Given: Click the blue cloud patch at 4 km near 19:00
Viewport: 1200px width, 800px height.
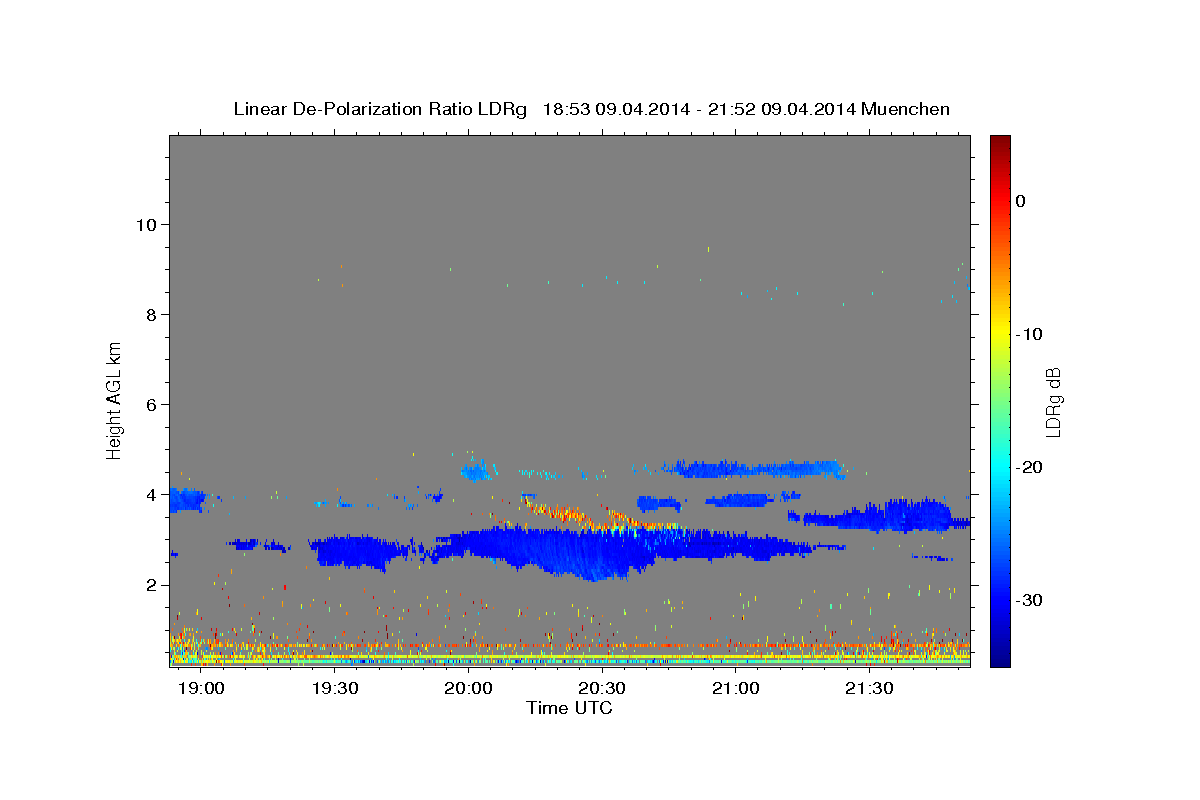Looking at the screenshot, I should click(x=186, y=500).
